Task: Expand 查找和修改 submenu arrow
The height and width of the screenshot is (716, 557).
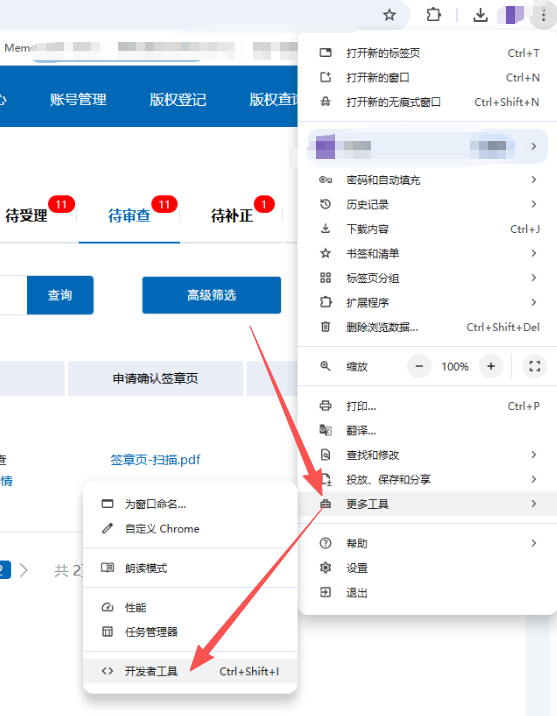Action: click(534, 454)
